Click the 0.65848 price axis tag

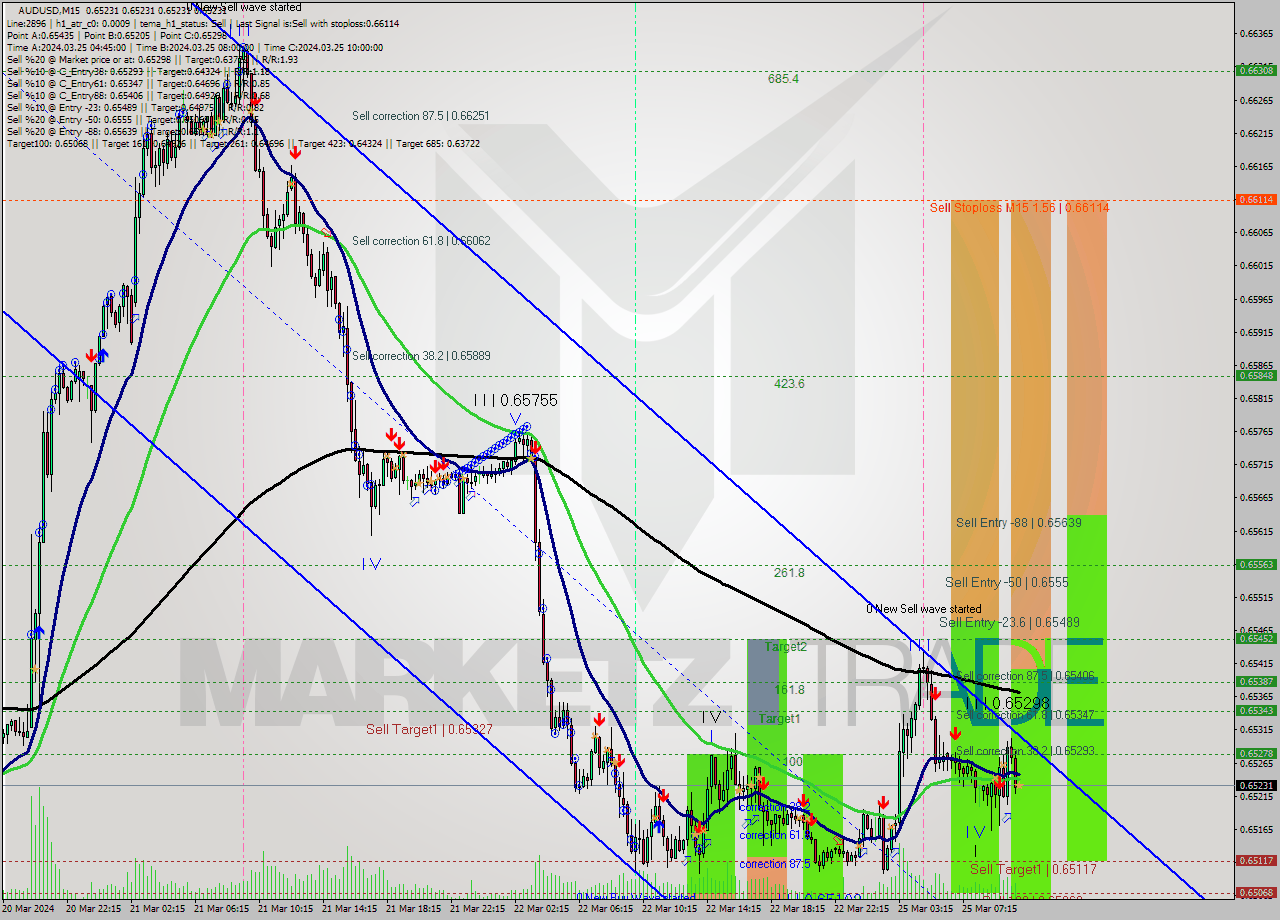point(1257,376)
